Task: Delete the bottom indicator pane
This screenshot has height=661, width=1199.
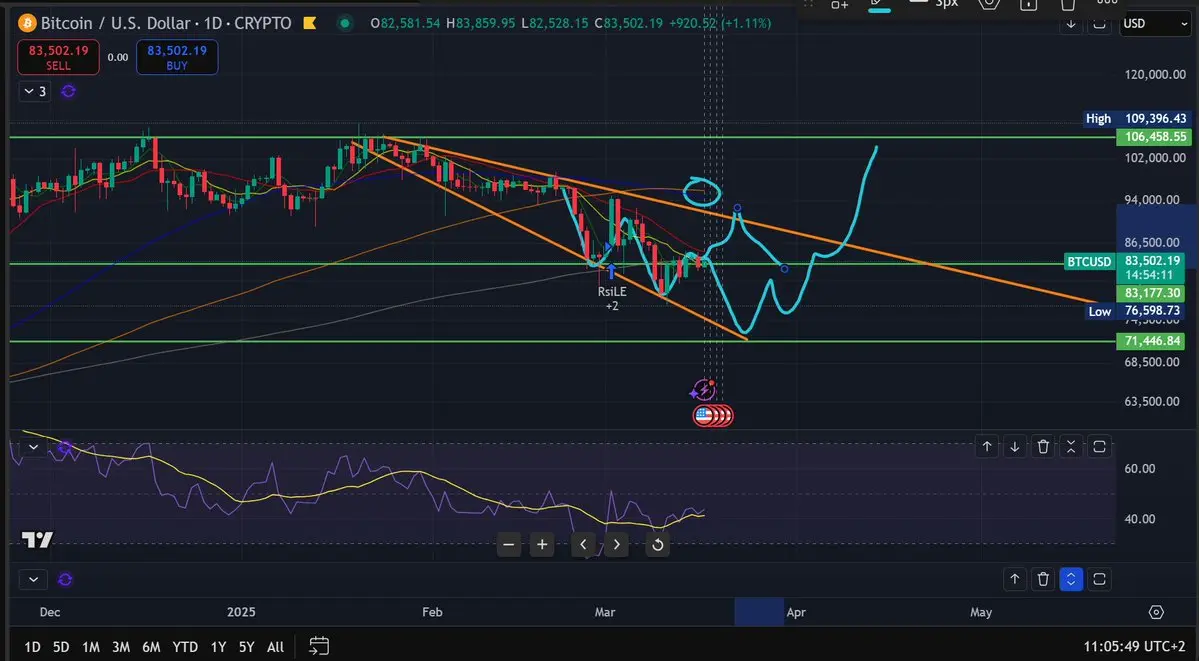Action: pyautogui.click(x=1043, y=579)
